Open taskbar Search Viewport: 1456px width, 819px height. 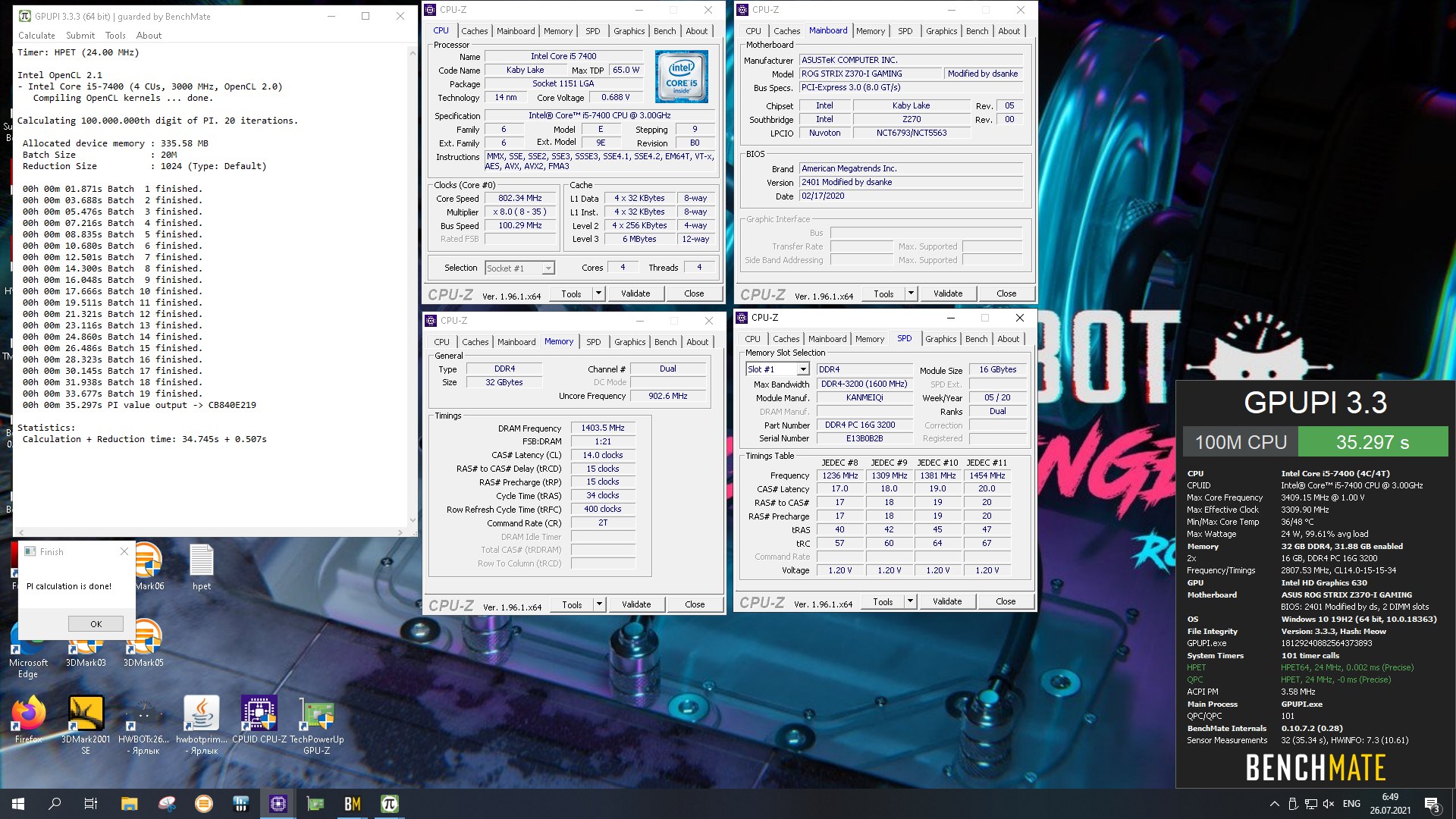[x=55, y=804]
